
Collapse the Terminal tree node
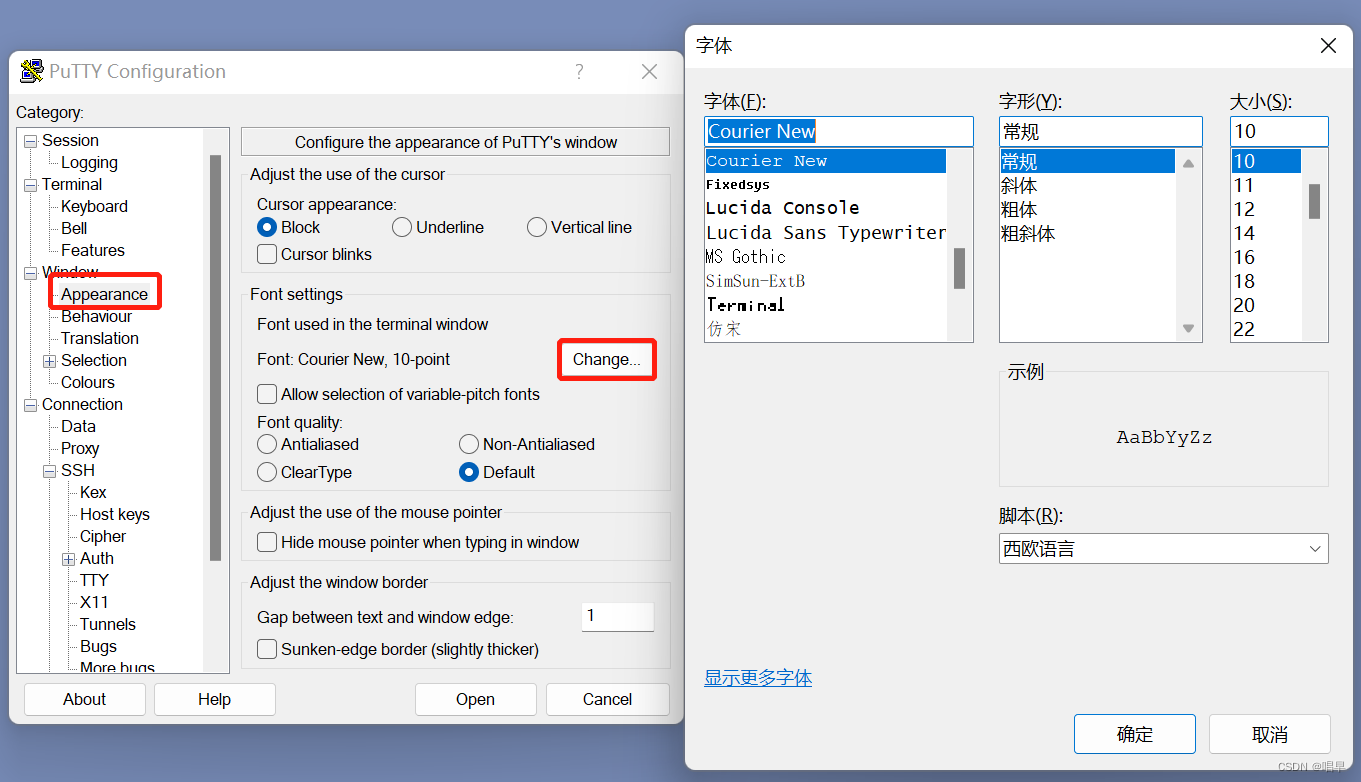pyautogui.click(x=30, y=185)
